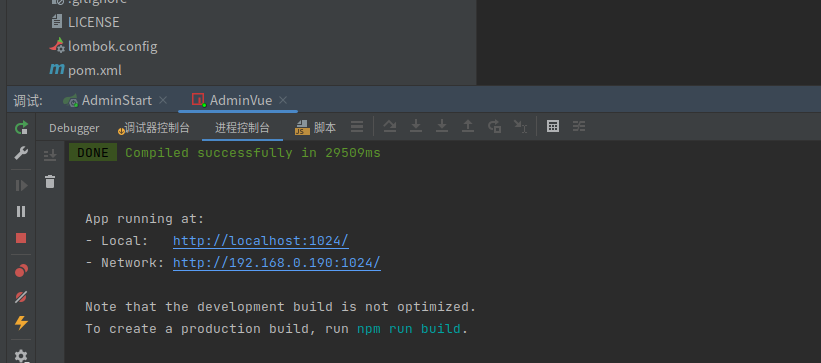821x363 pixels.
Task: Click Run to Cursor icon
Action: click(520, 126)
